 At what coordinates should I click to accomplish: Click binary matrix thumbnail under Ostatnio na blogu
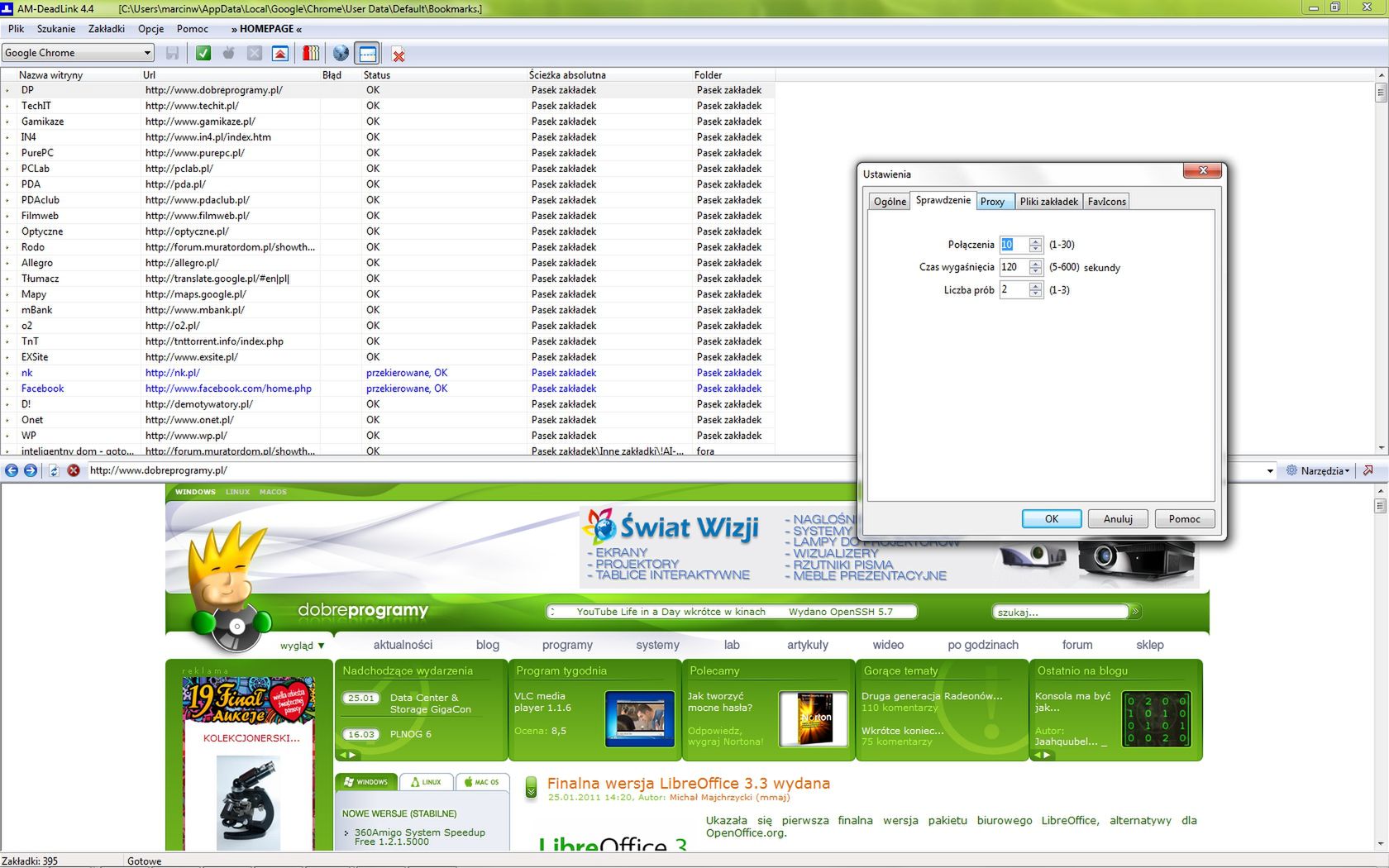[x=1157, y=718]
